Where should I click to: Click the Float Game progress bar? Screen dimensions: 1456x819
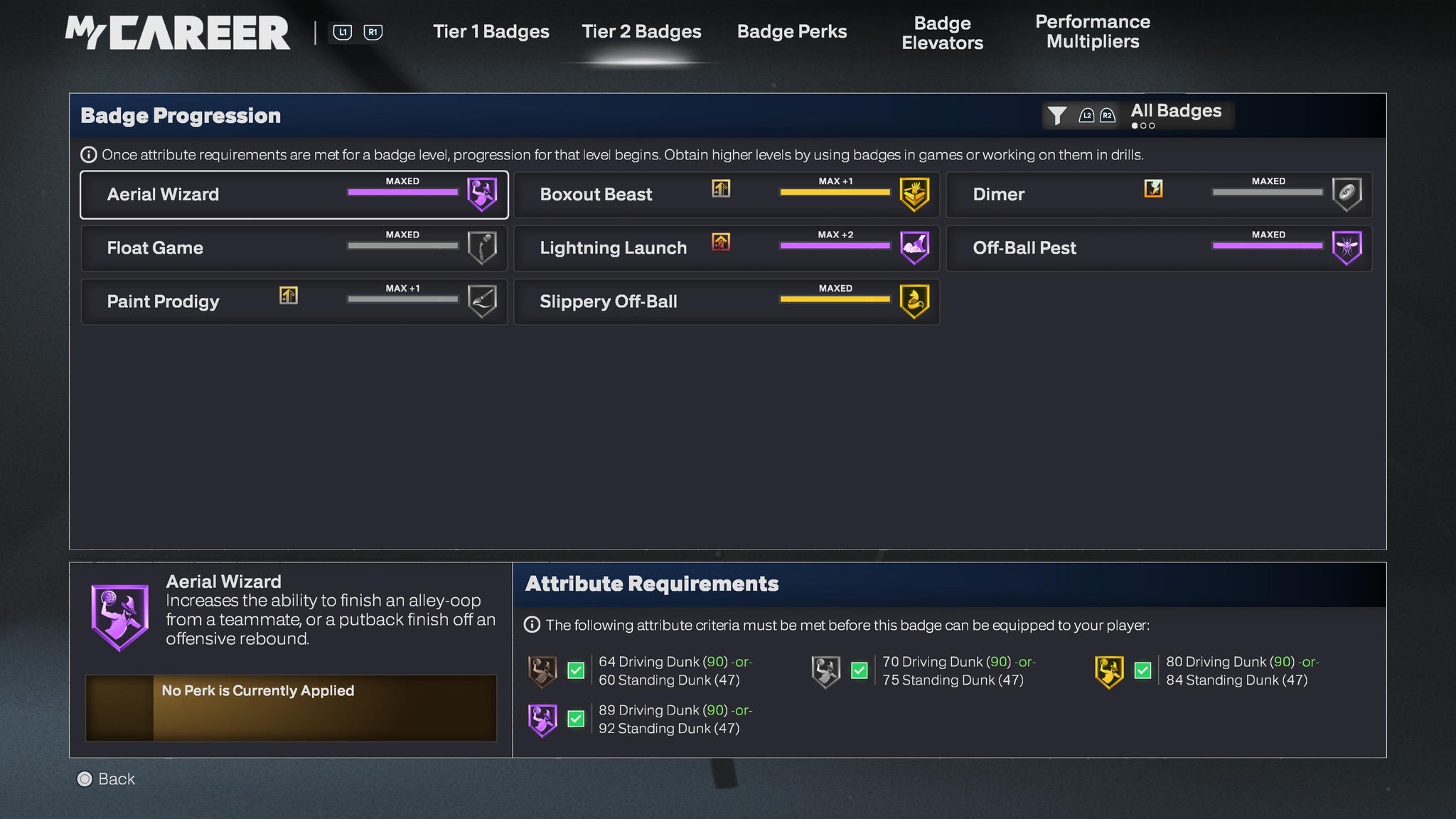click(x=402, y=246)
